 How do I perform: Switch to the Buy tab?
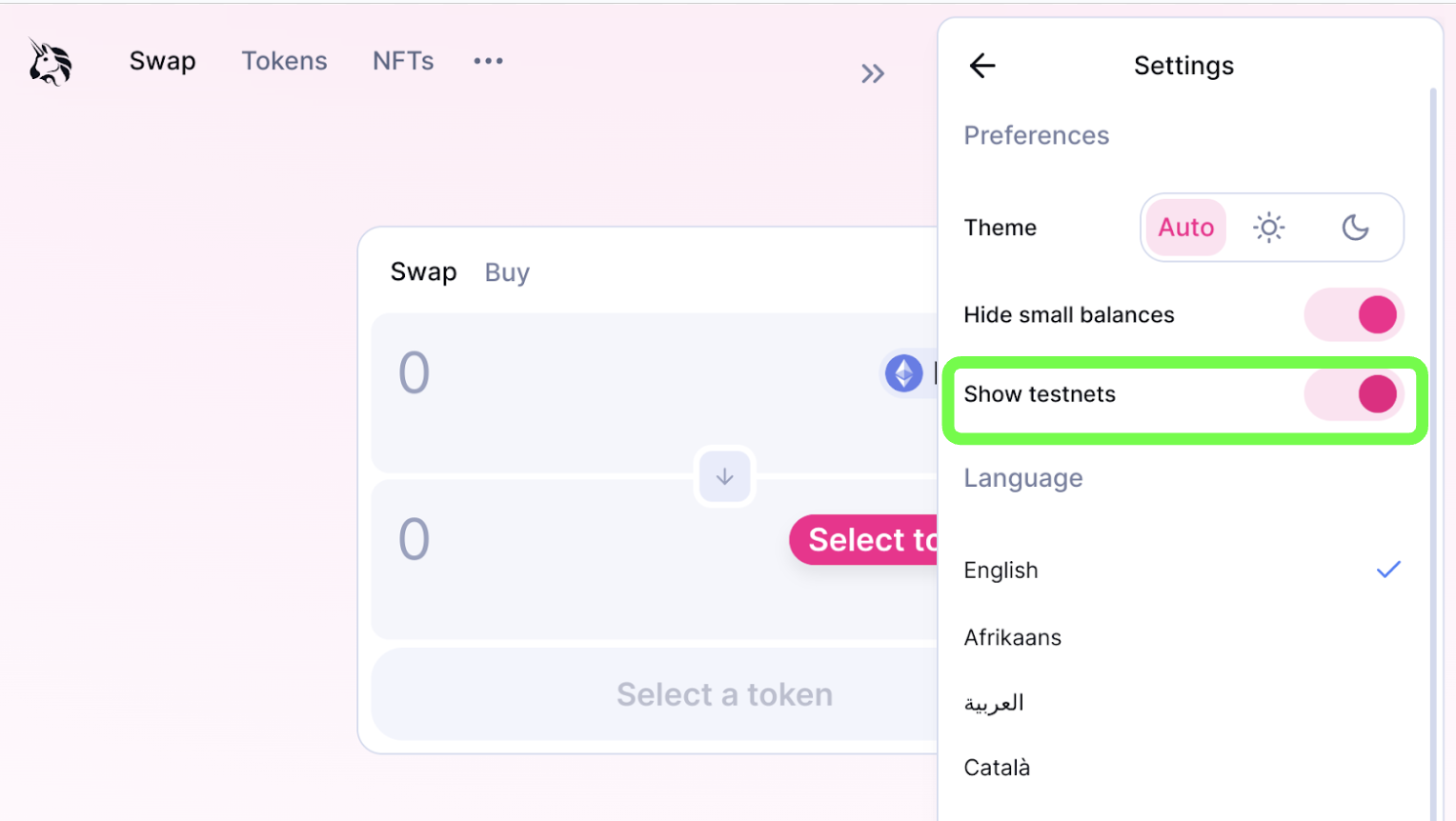pos(507,272)
